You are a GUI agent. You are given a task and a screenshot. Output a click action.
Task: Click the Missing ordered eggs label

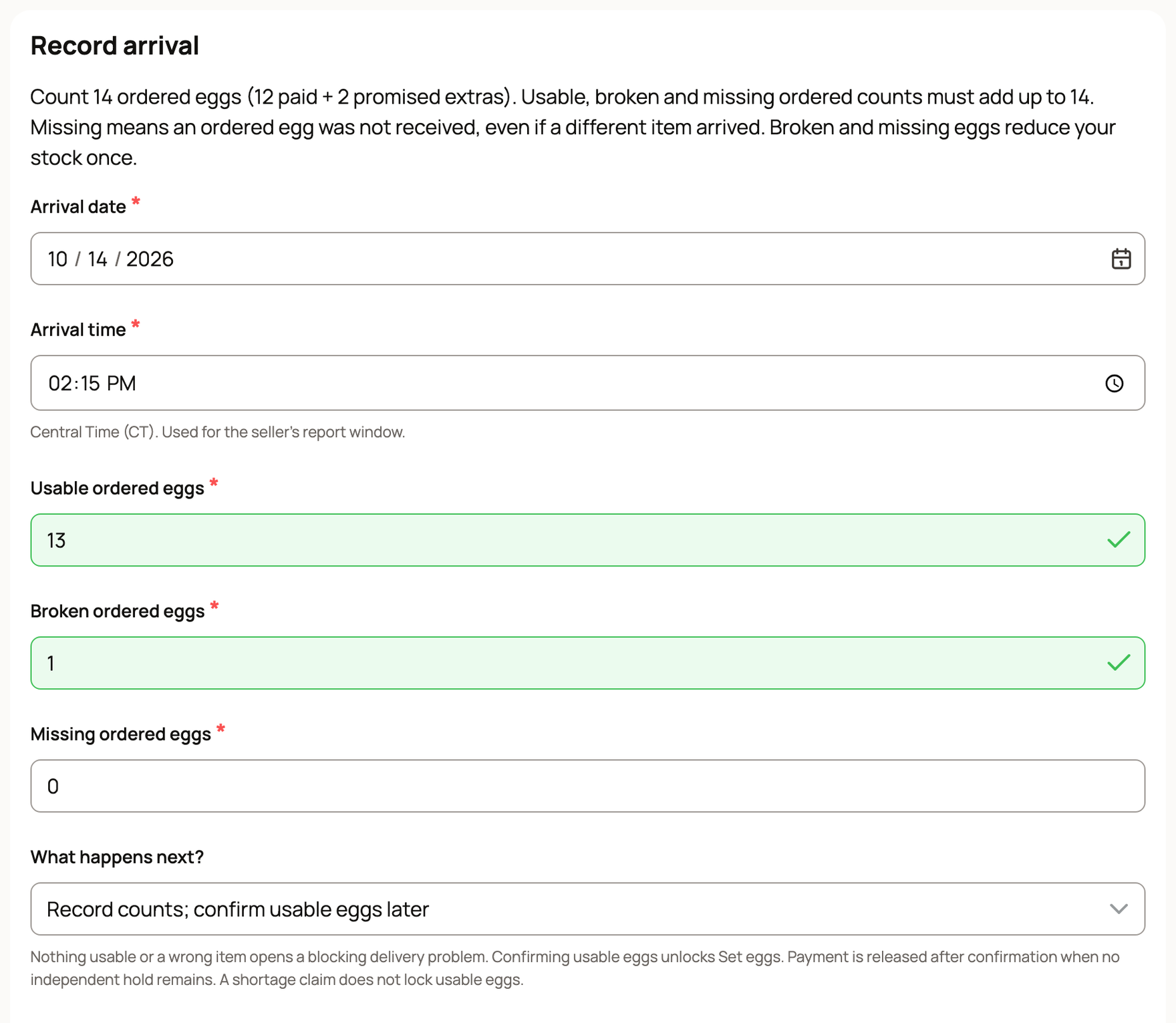tap(121, 734)
